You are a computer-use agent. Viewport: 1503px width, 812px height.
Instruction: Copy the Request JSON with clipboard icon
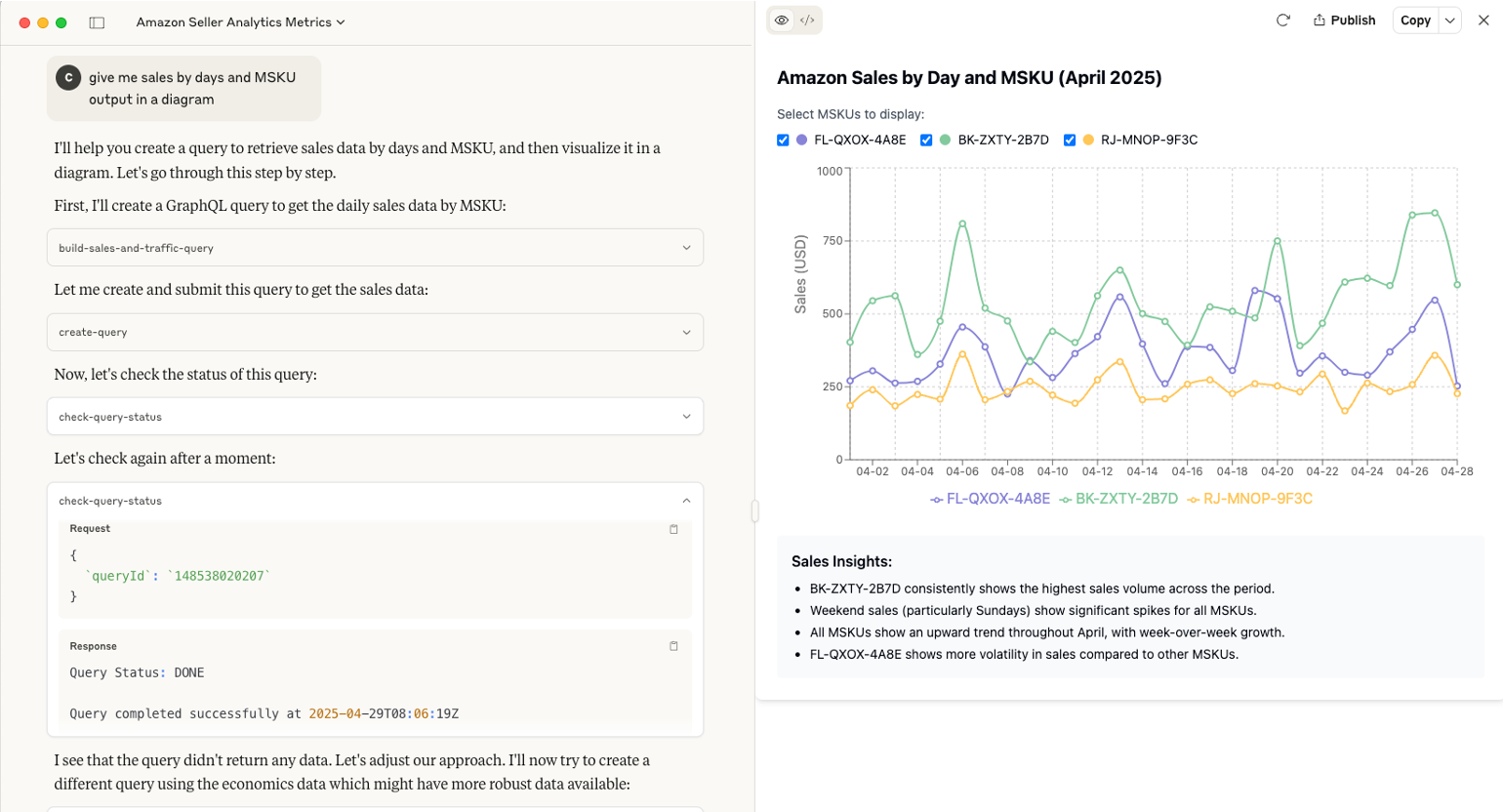click(x=673, y=529)
